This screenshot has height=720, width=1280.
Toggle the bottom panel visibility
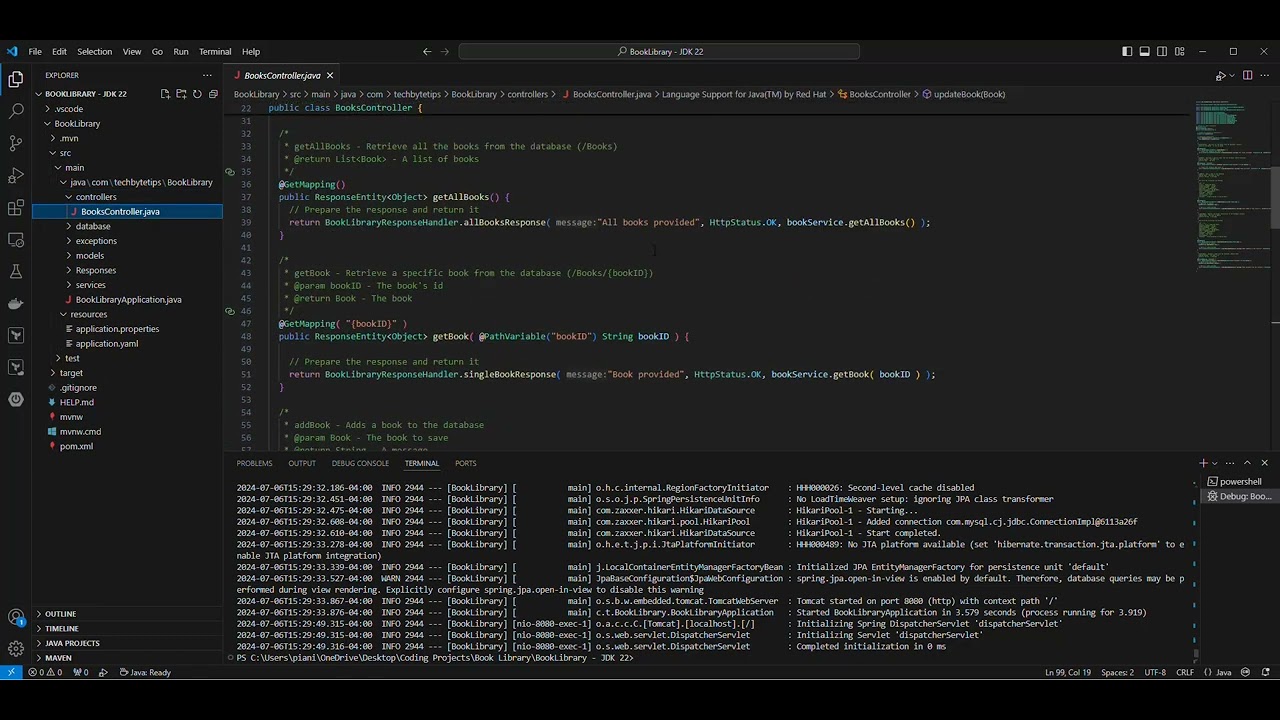coord(1144,51)
